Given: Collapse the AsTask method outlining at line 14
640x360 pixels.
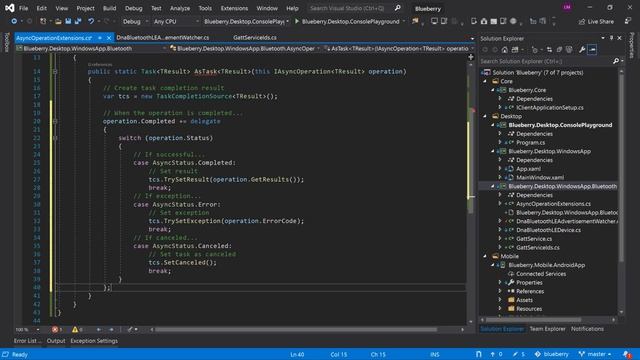Looking at the screenshot, I should 55,71.
